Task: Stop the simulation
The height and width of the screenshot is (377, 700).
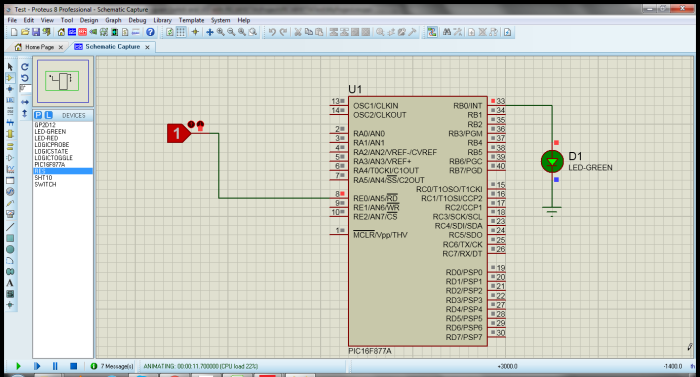Action: [74, 366]
